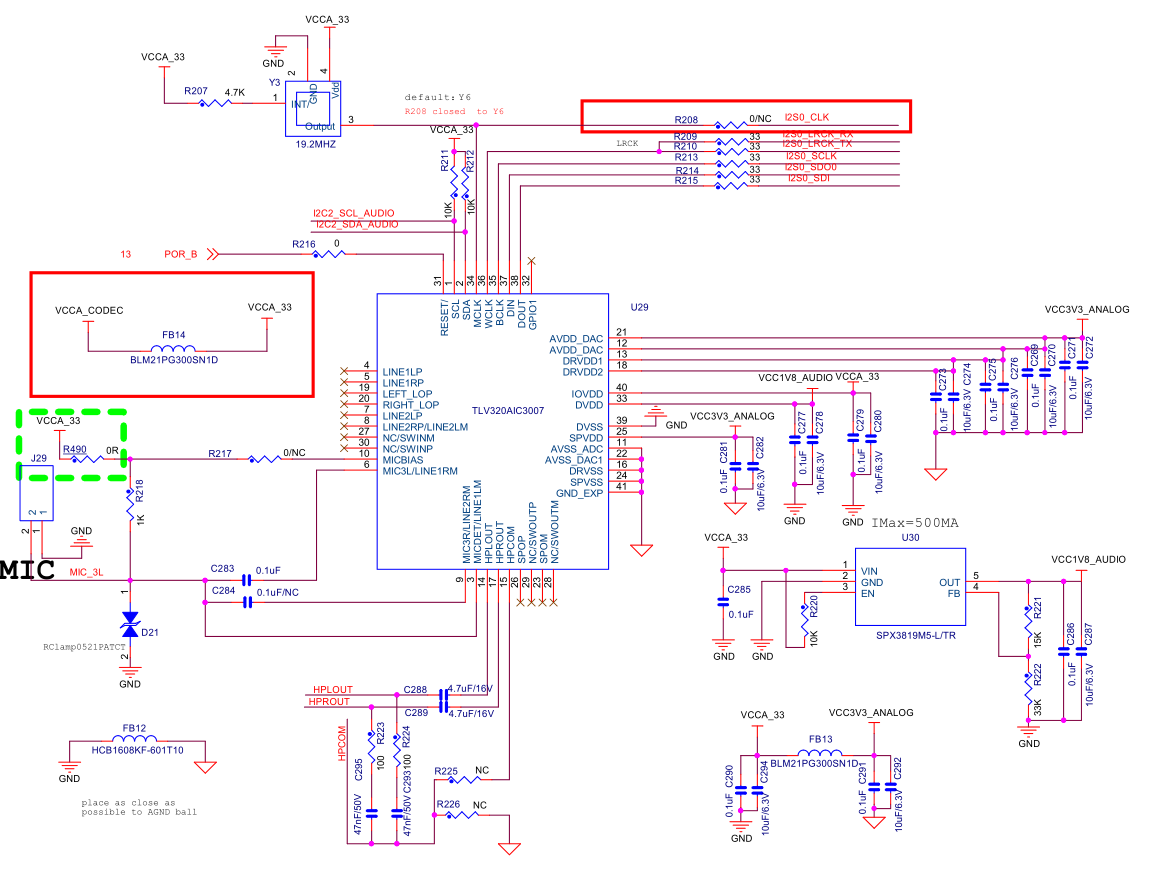1153x875 pixels.
Task: Select the MICBIAS pin name
Action: click(x=403, y=460)
